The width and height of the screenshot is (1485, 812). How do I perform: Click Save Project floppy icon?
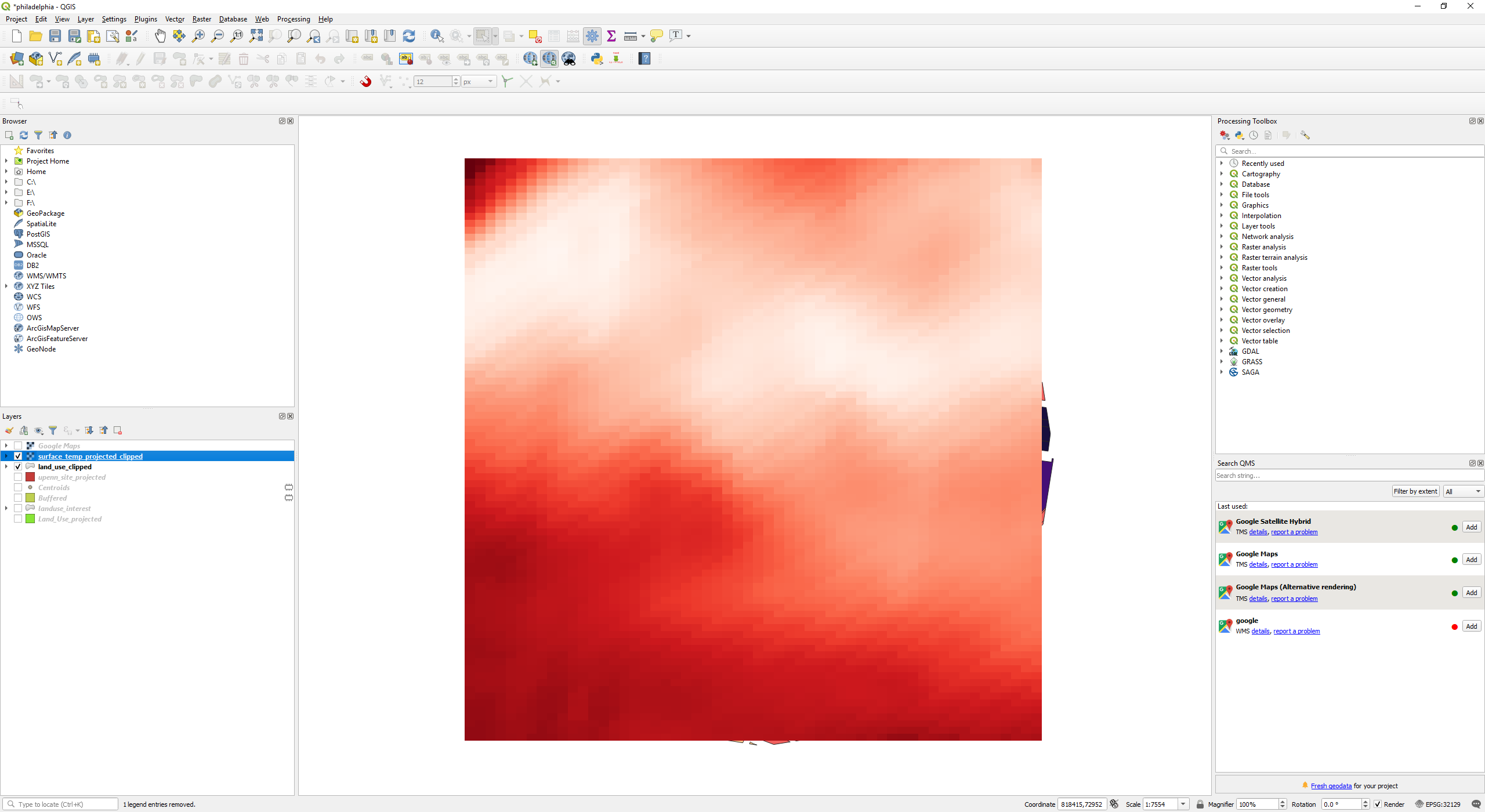[55, 36]
